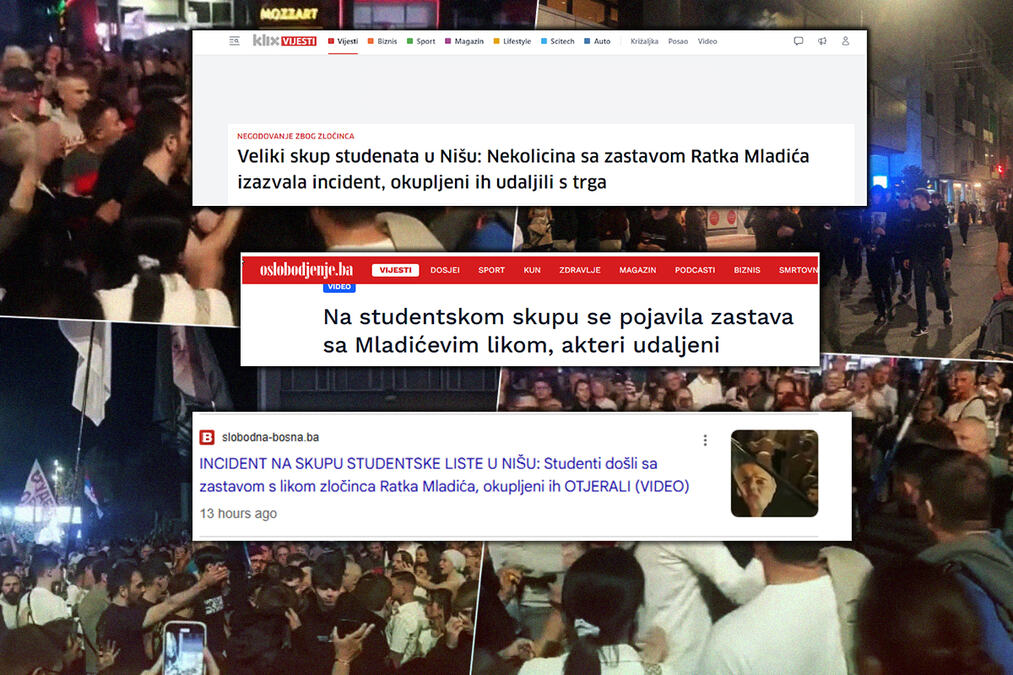Select the Klix Sport tab
Viewport: 1013px width, 675px height.
(421, 41)
